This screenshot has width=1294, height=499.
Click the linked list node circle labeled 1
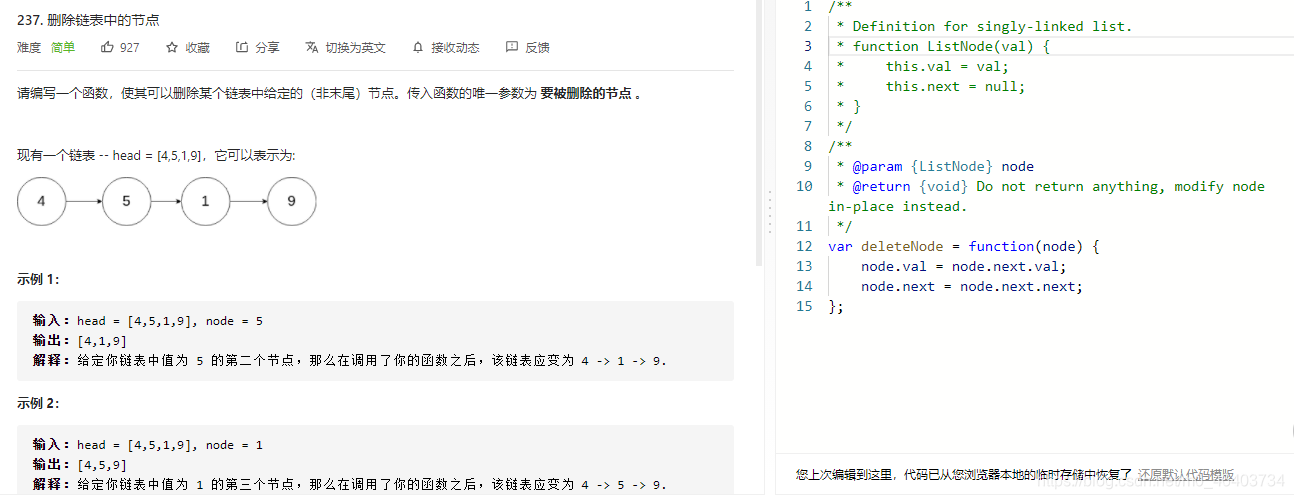[x=205, y=201]
